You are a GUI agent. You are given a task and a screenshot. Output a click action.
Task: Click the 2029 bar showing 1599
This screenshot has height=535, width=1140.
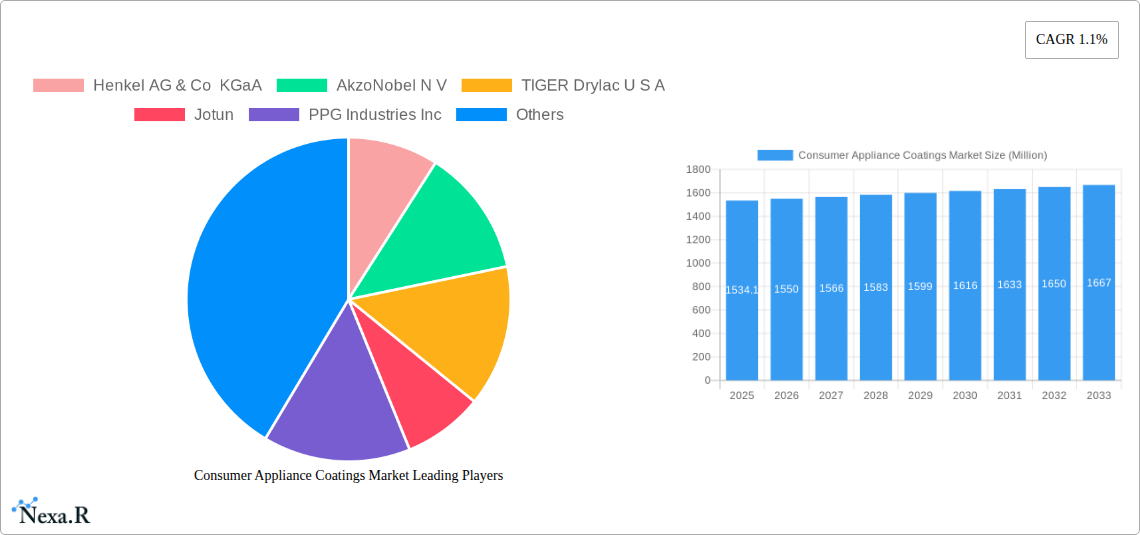point(920,286)
